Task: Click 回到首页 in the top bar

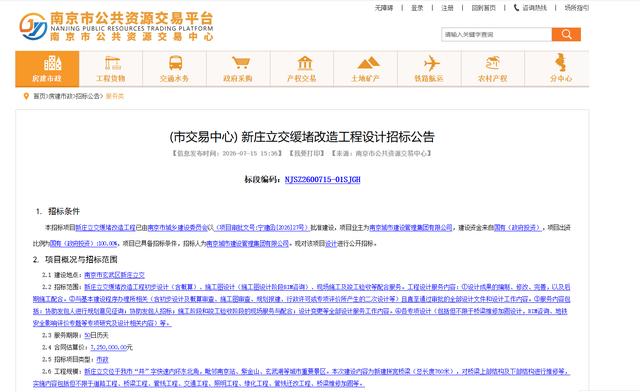Action: point(484,8)
